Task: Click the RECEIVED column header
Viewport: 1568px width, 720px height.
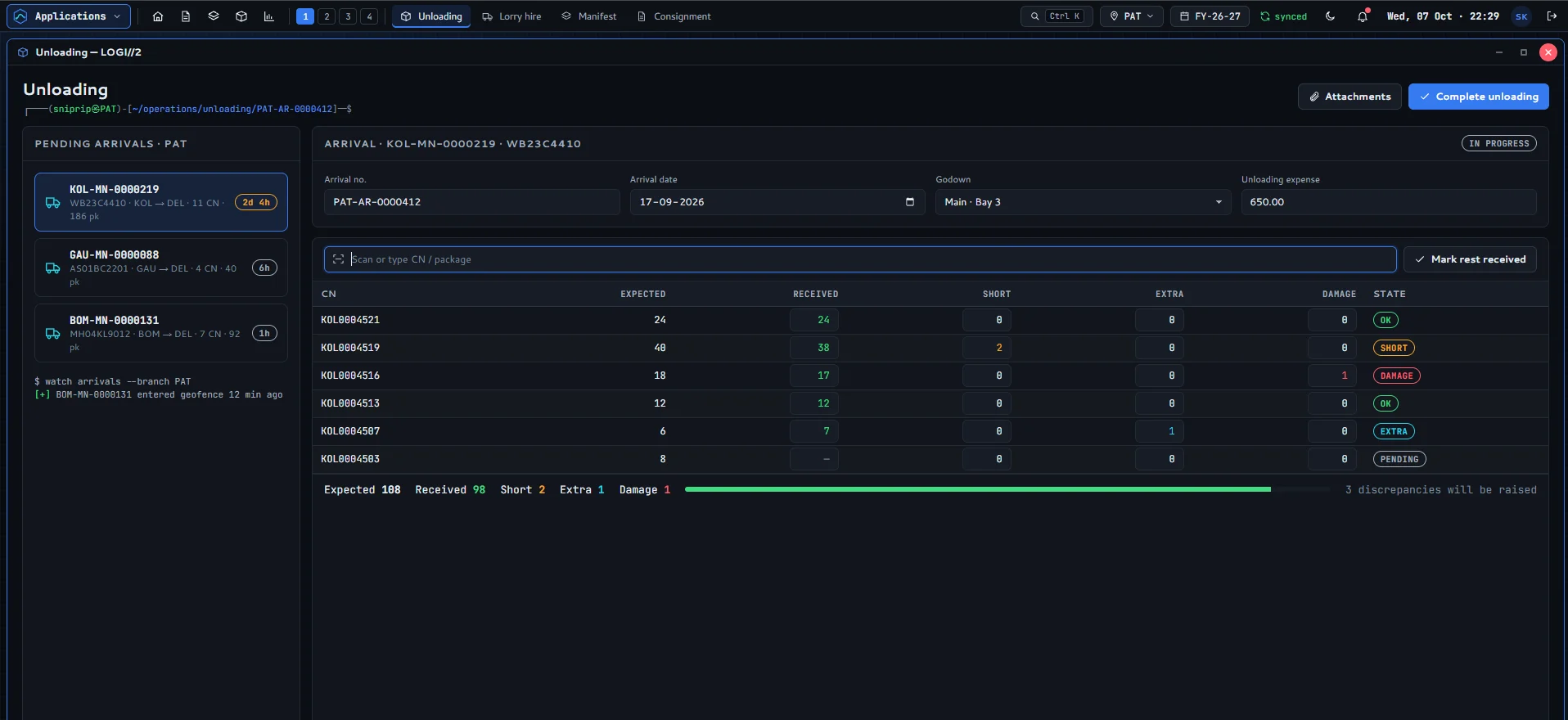Action: click(x=815, y=294)
